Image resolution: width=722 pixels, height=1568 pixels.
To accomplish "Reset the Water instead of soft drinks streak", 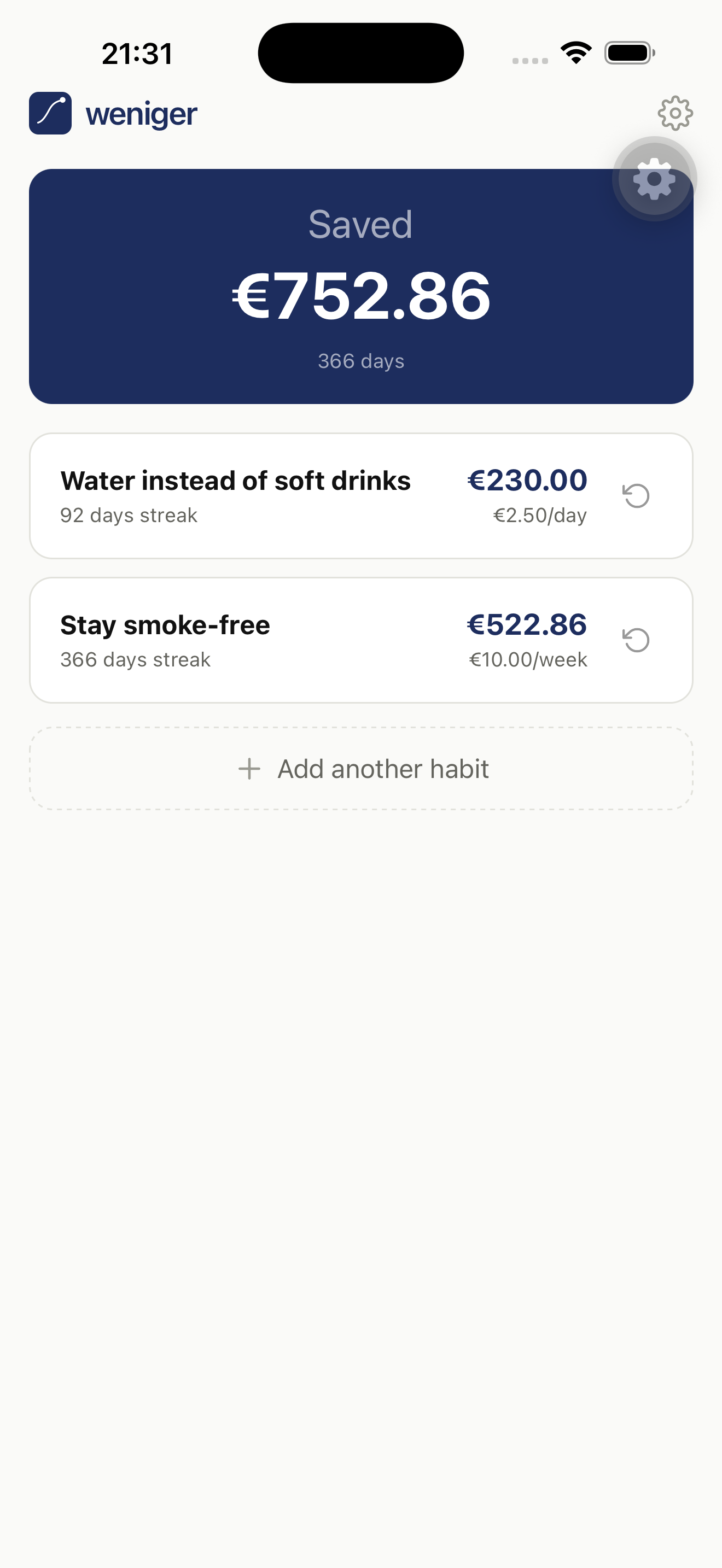I will pyautogui.click(x=636, y=495).
